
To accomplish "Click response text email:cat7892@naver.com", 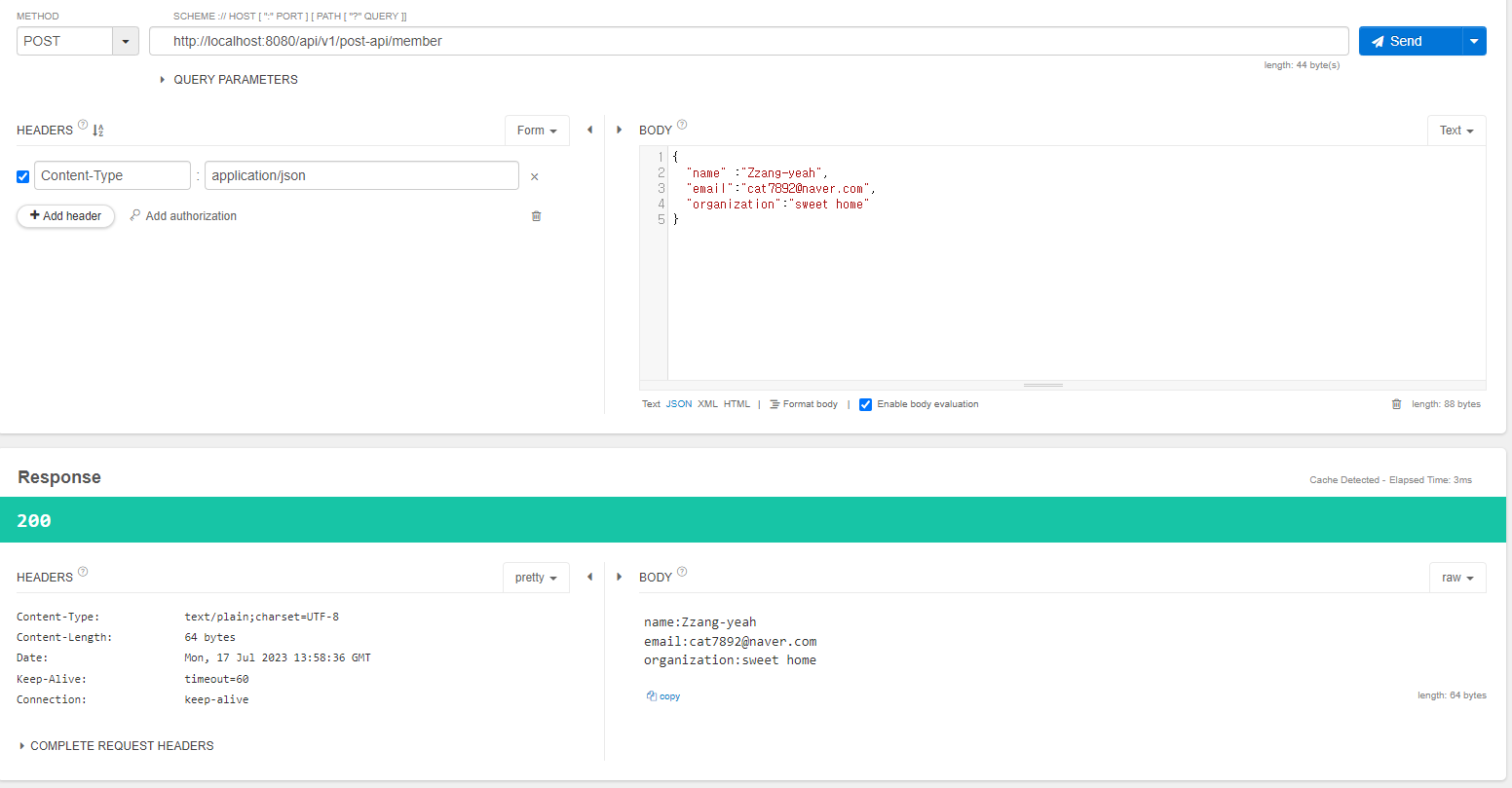I will 731,642.
